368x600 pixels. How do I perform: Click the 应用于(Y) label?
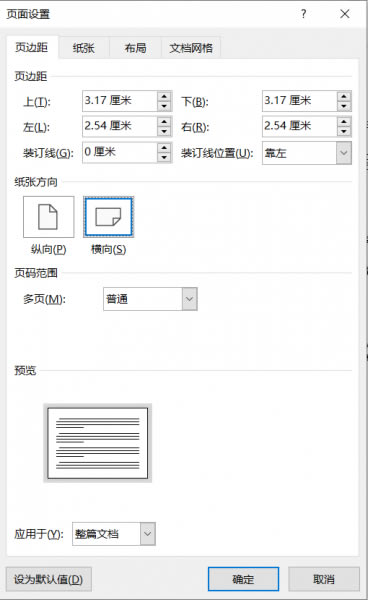pyautogui.click(x=39, y=534)
